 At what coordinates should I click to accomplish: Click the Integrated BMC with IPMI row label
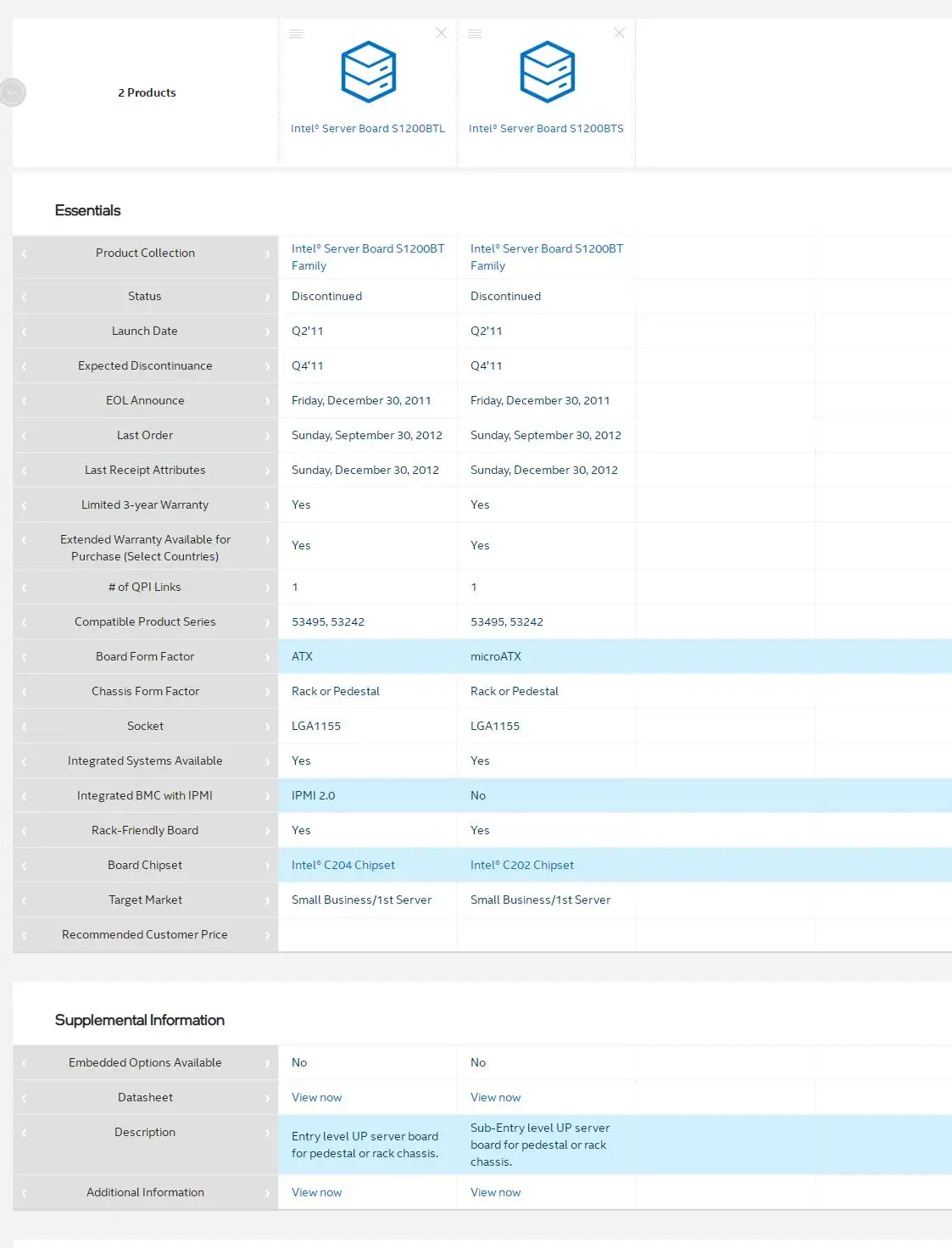(145, 796)
